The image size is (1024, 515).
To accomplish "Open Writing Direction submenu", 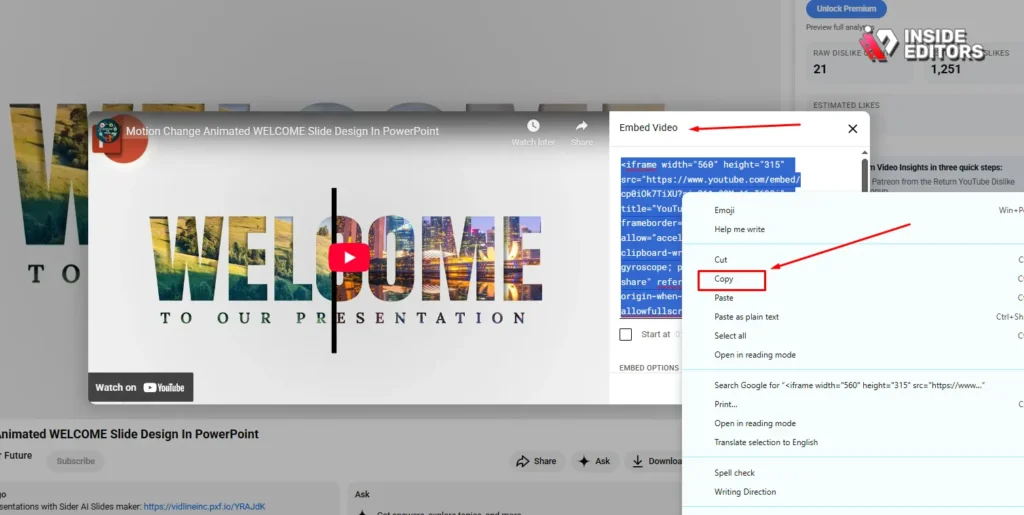I will click(745, 492).
